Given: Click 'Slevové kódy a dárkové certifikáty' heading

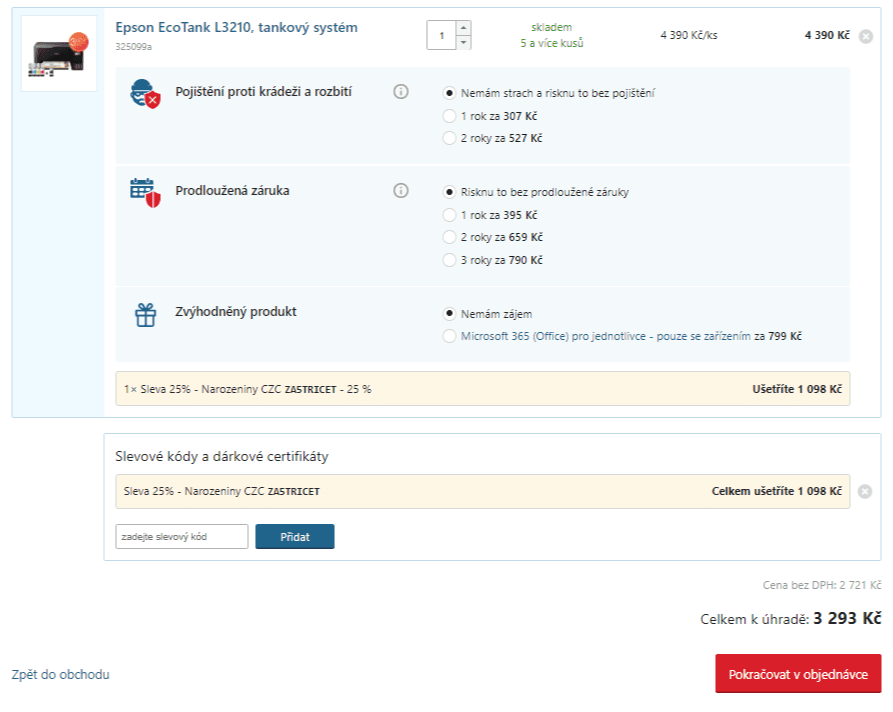Looking at the screenshot, I should (222, 457).
